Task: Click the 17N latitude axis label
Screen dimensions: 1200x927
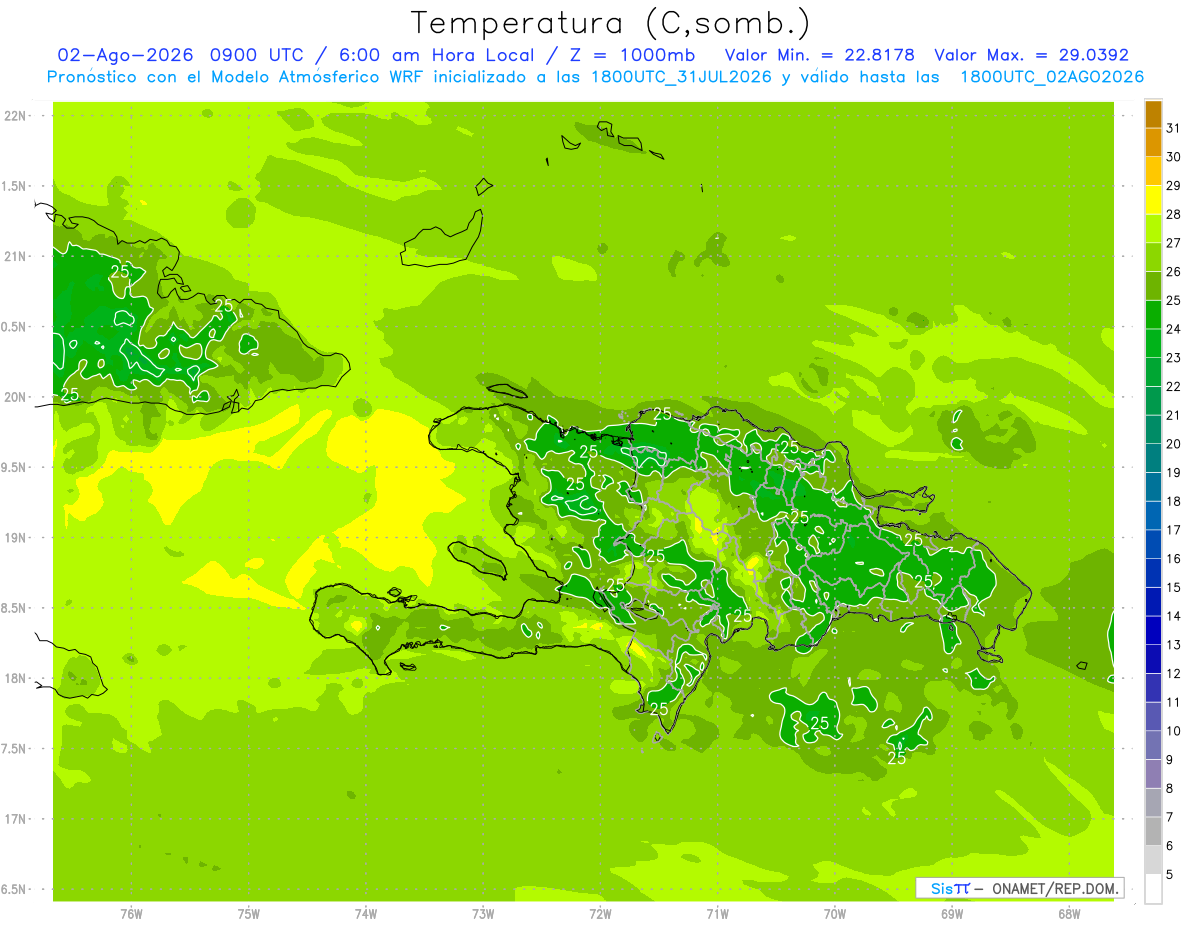Action: [x=14, y=819]
